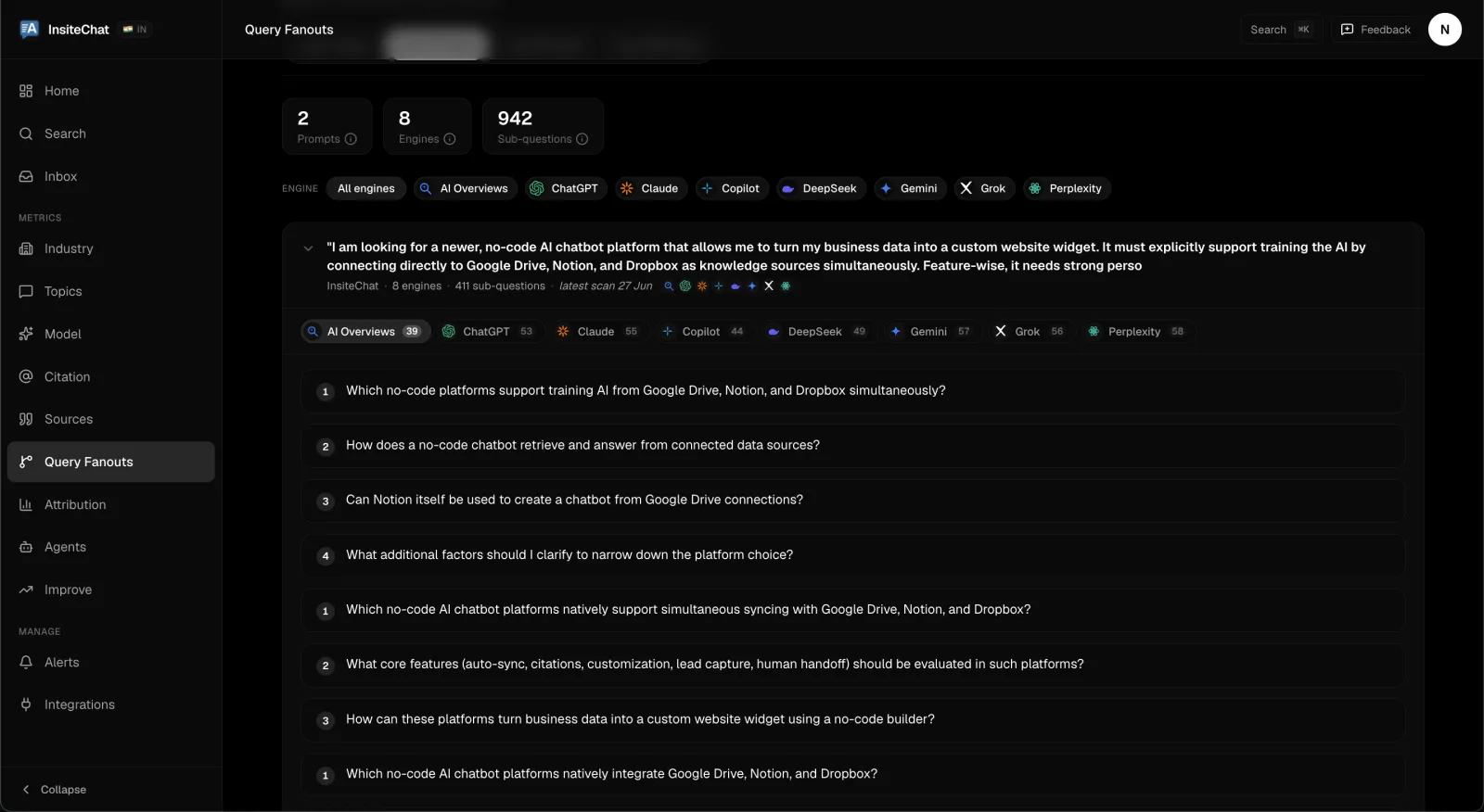Screen dimensions: 1484x812
Task: Filter engines by DeepSeek chip
Action: [x=821, y=188]
